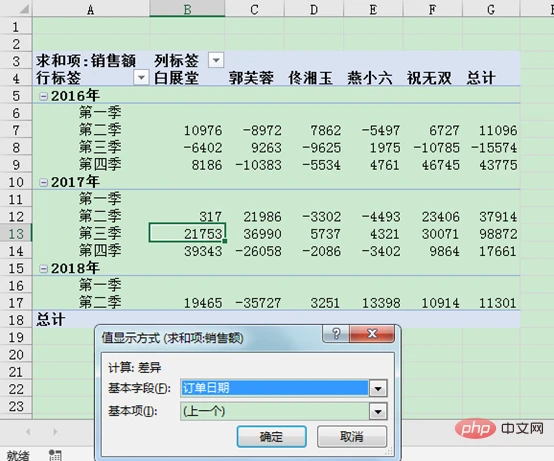Open the 基本项 dropdown arrow
The image size is (554, 461).
click(x=378, y=412)
